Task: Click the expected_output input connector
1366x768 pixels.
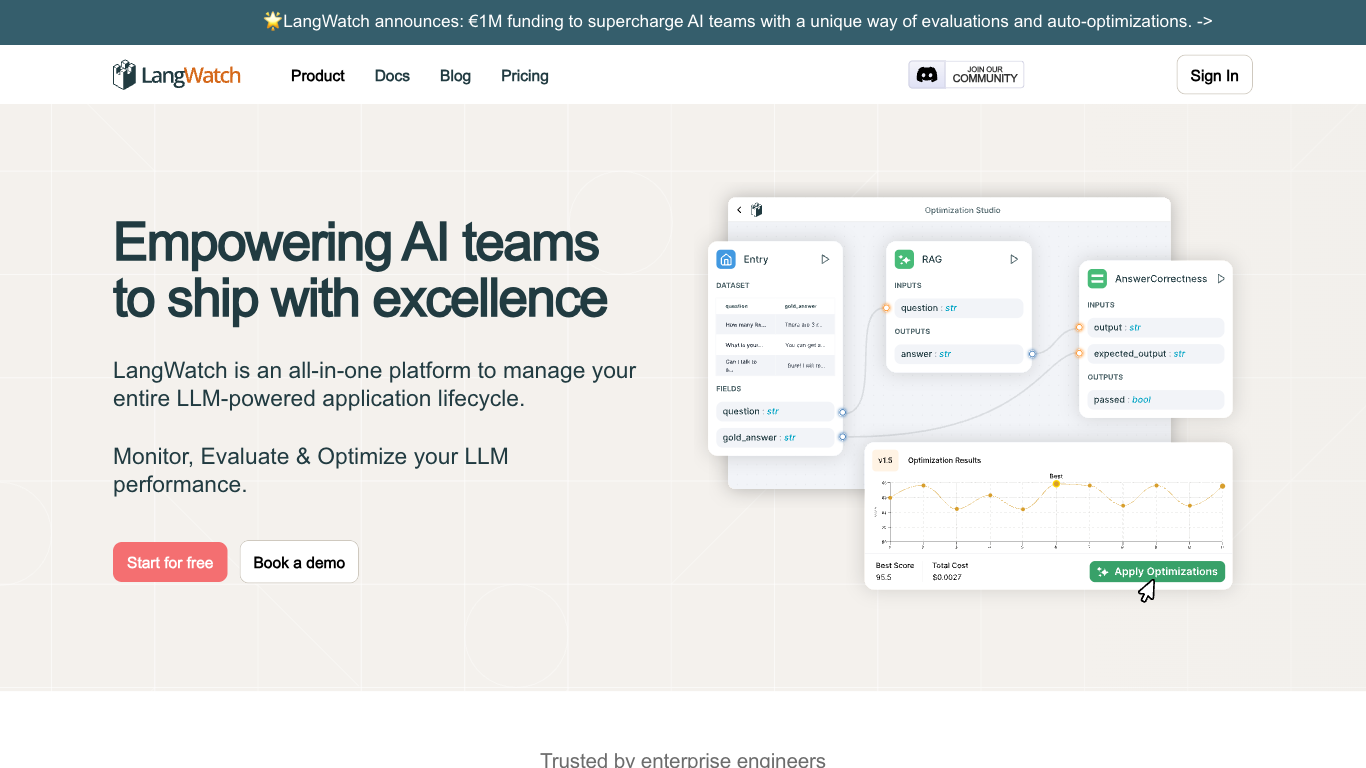Action: pos(1079,353)
